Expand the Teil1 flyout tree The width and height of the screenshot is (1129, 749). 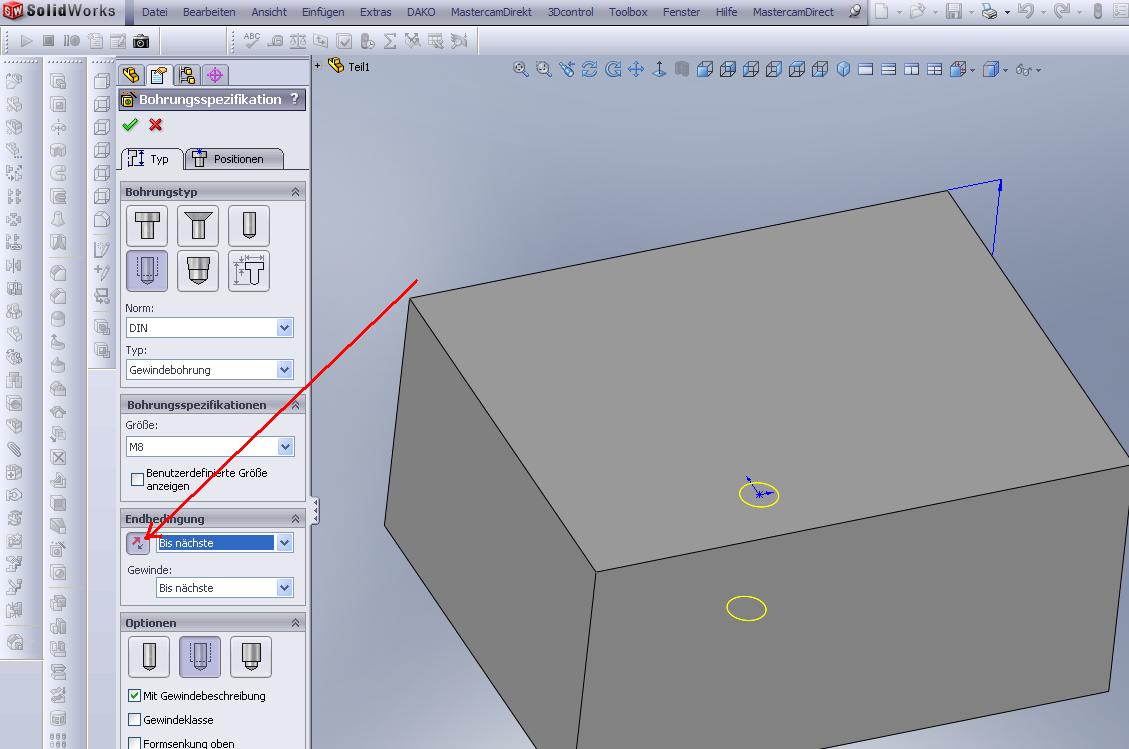pos(318,66)
